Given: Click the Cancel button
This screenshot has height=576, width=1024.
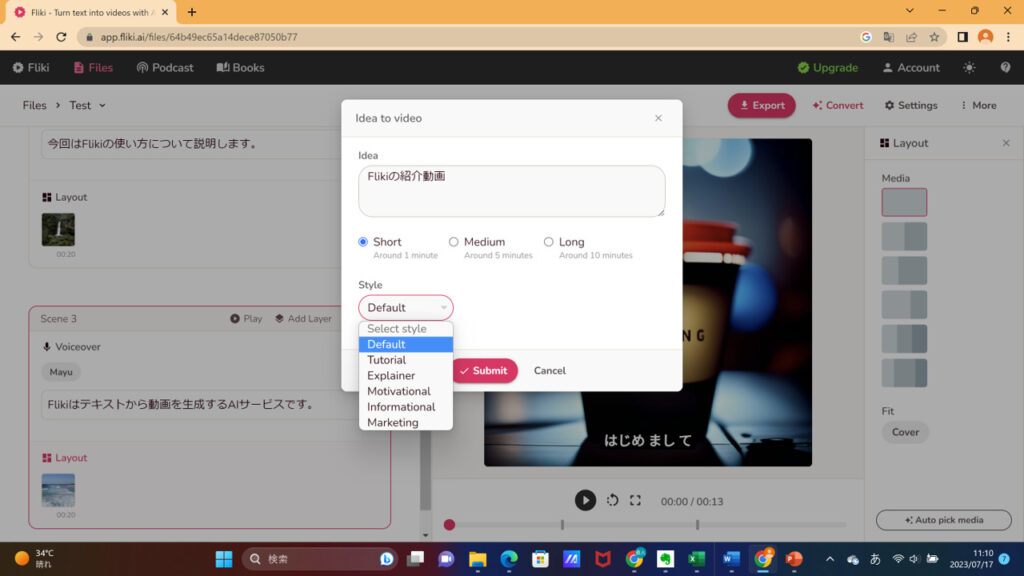Looking at the screenshot, I should tap(550, 370).
